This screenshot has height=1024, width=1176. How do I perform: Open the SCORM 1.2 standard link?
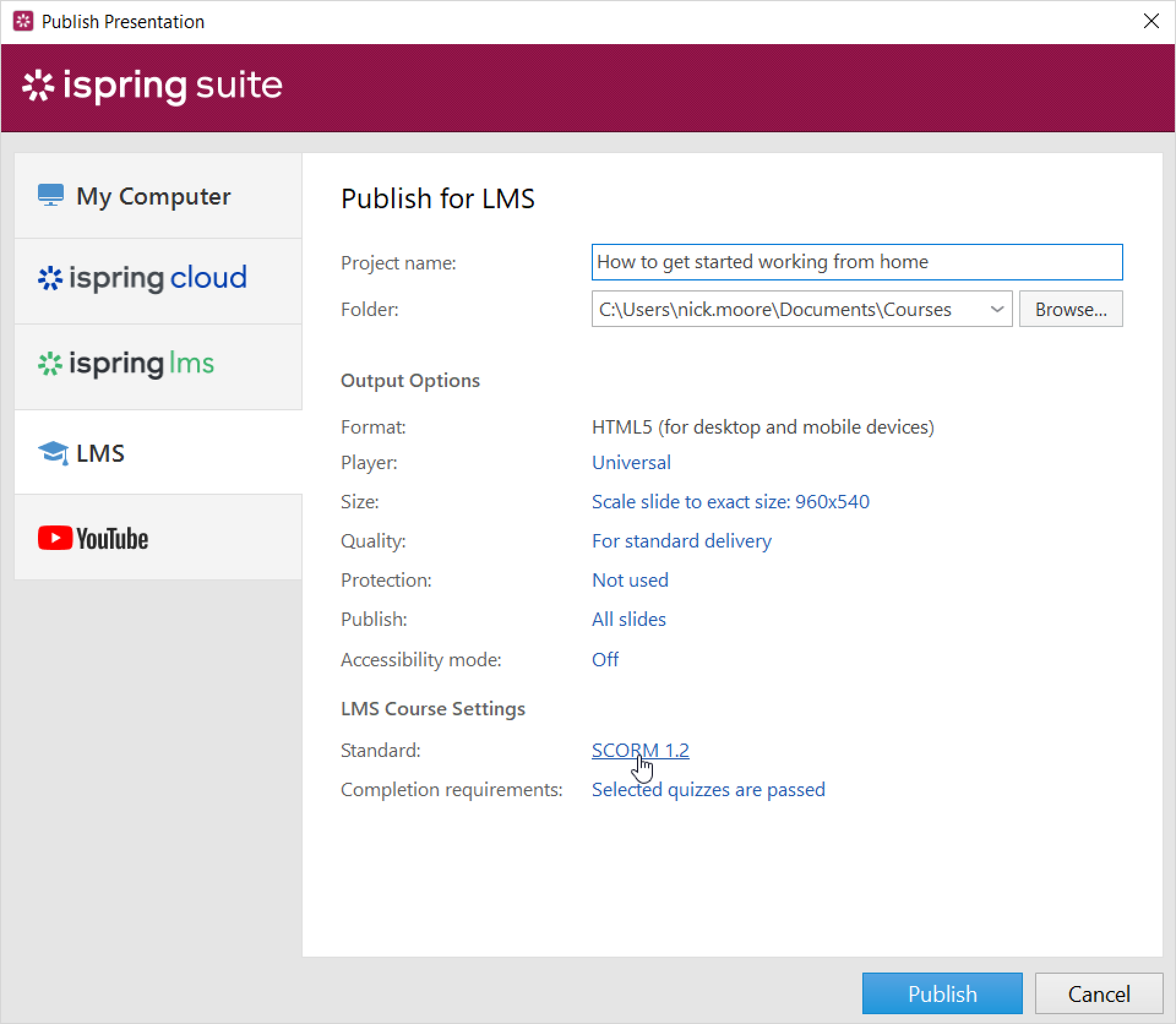click(x=640, y=750)
